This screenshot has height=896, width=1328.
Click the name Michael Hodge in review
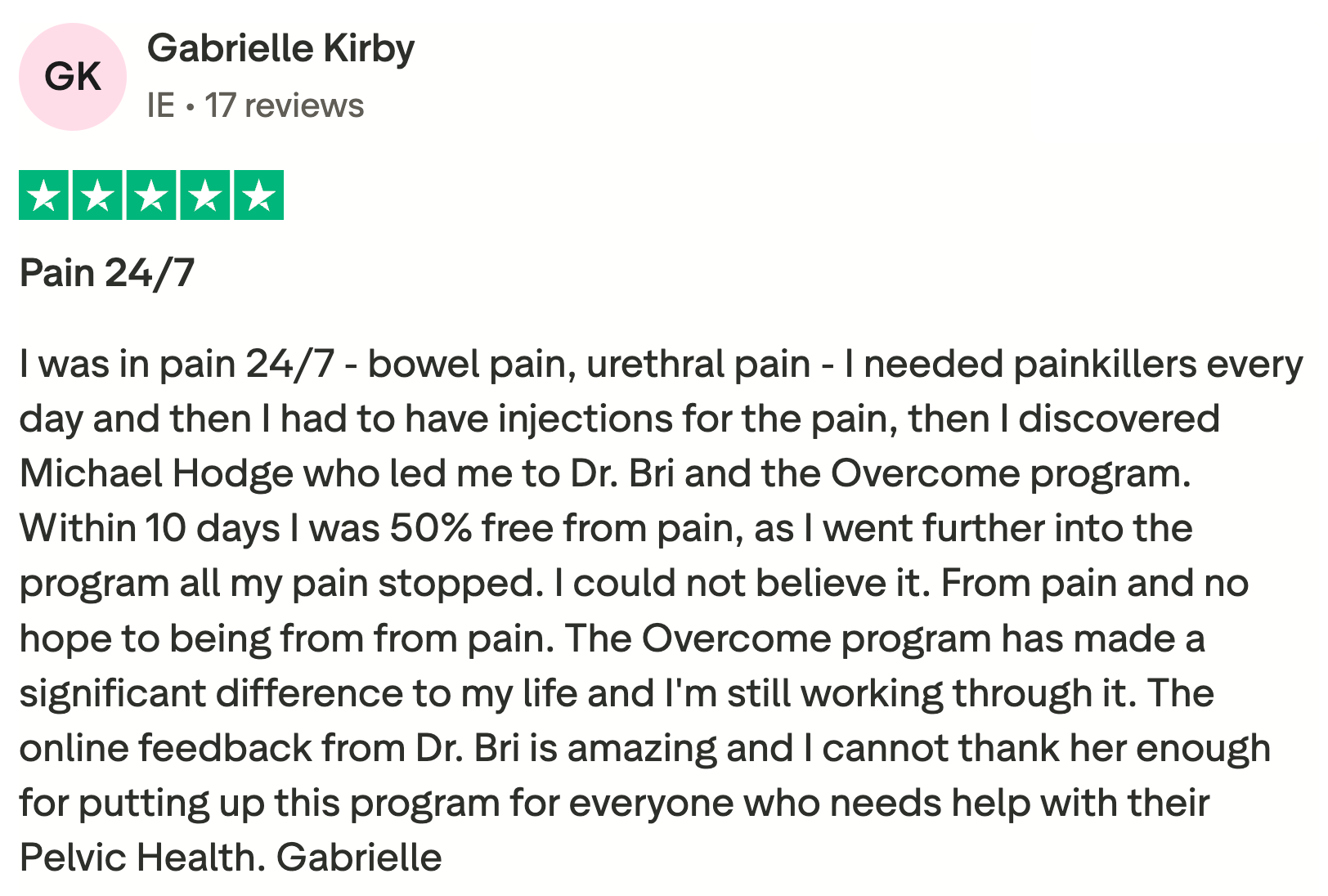click(156, 473)
